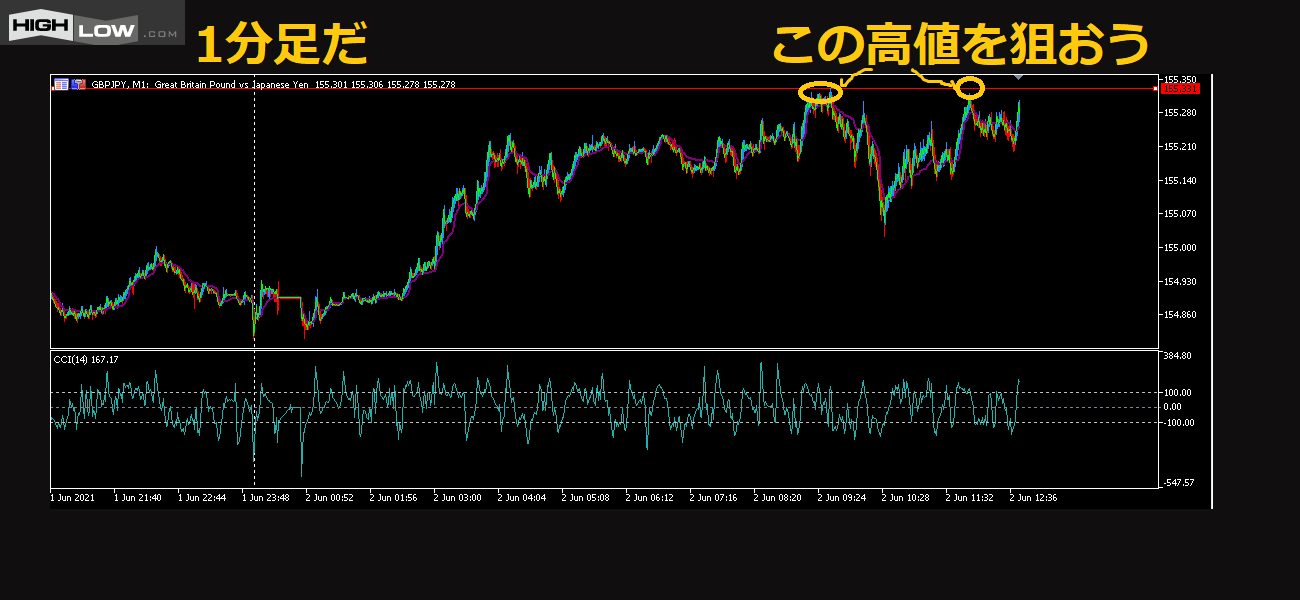Click the square handle on the red line
1300x600 pixels.
click(x=1156, y=89)
